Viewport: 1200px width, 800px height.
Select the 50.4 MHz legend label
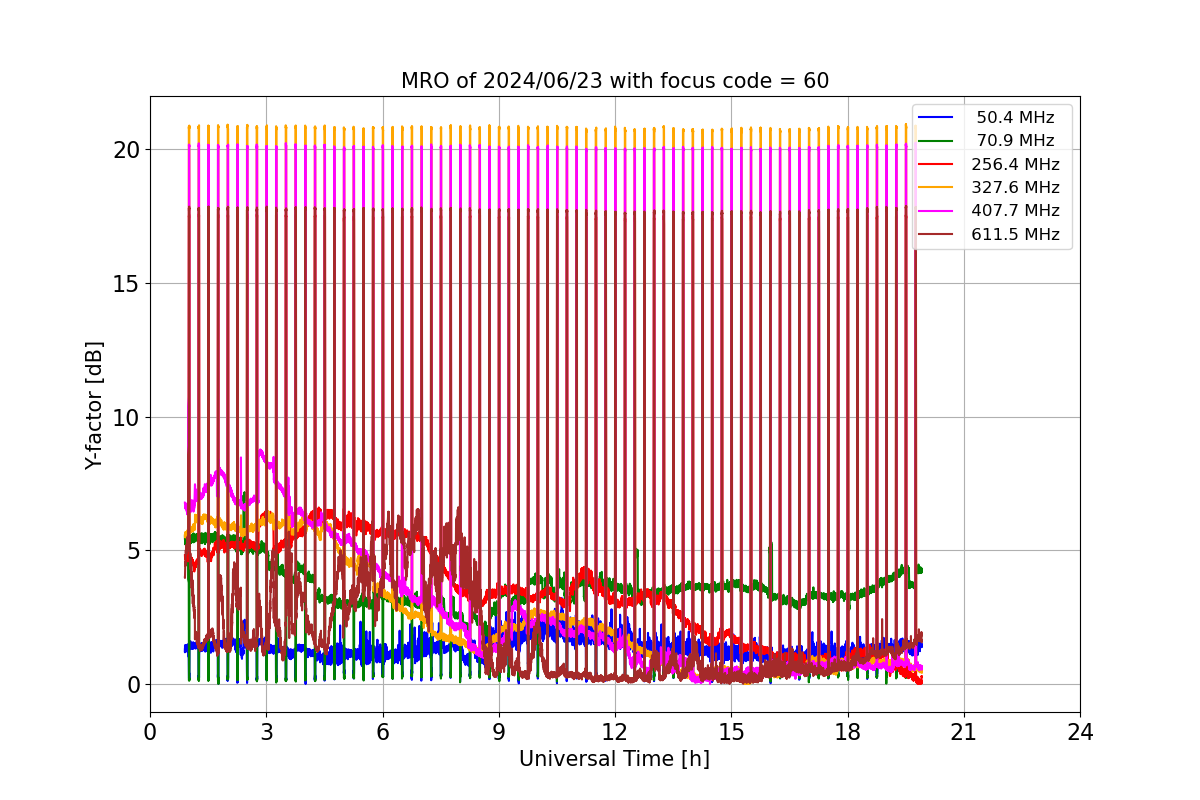tap(1016, 118)
